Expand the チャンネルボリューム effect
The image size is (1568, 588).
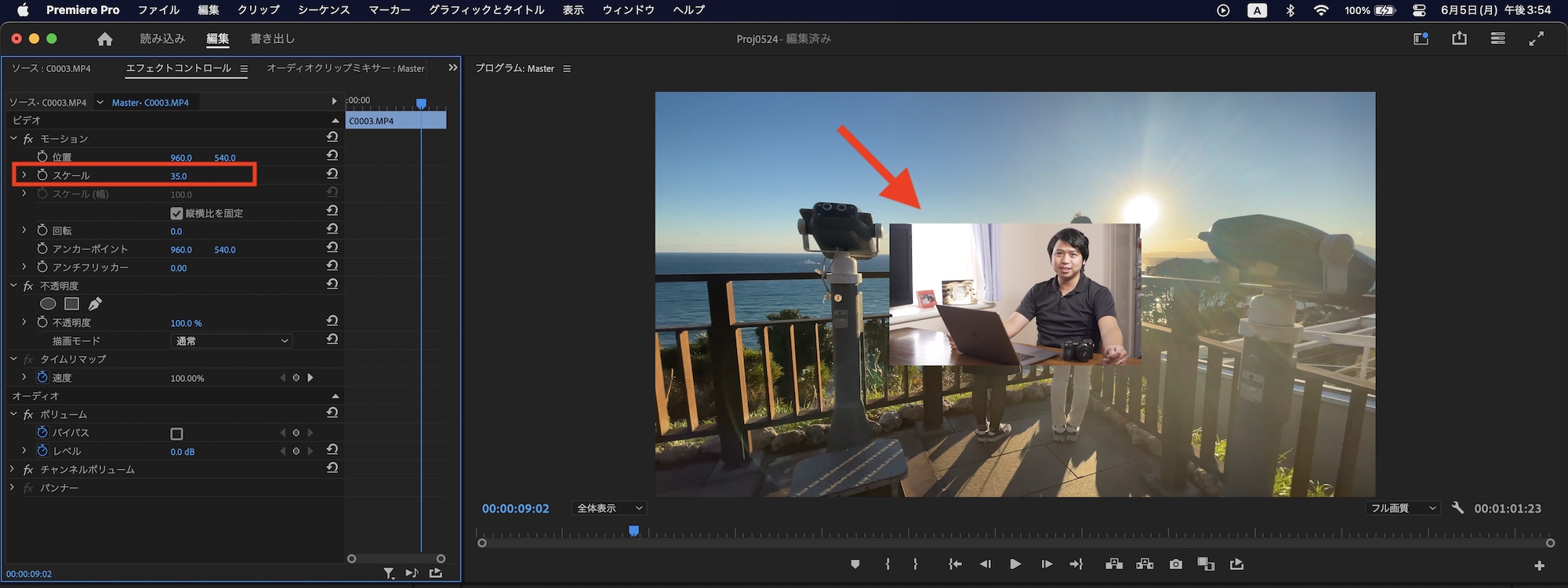(x=13, y=470)
